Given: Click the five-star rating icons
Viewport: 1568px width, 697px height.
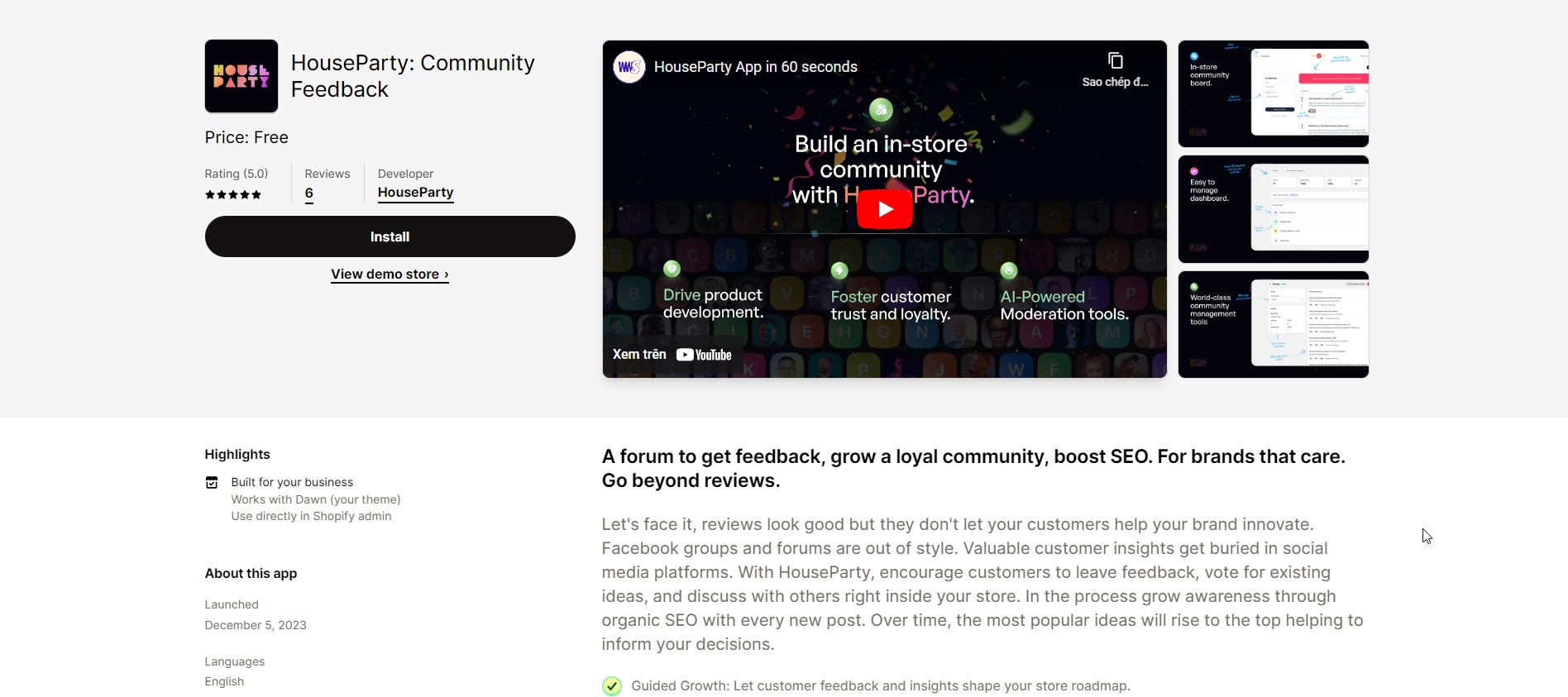Looking at the screenshot, I should tap(233, 195).
